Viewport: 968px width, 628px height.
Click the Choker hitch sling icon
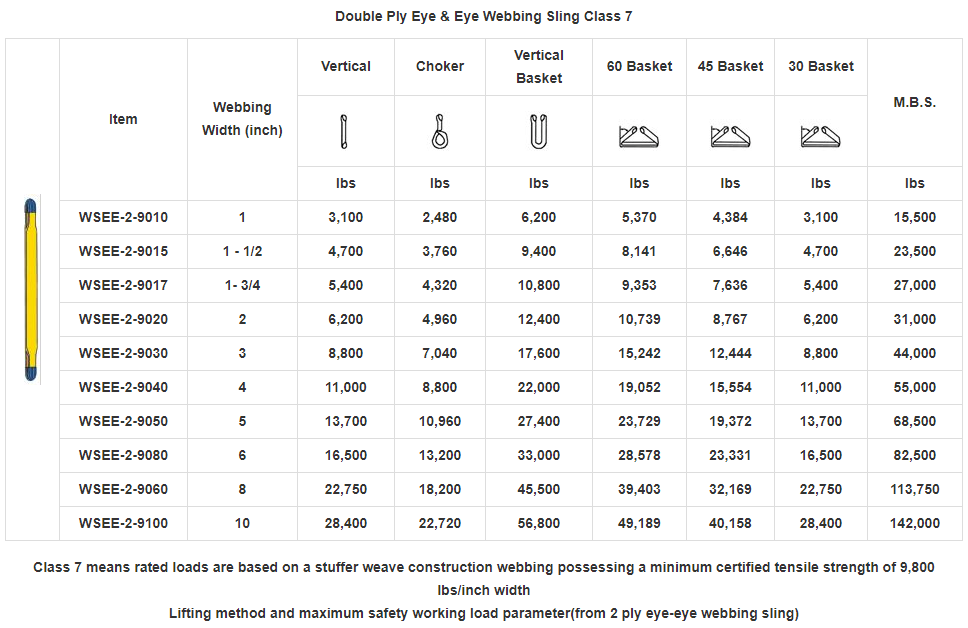click(x=440, y=132)
